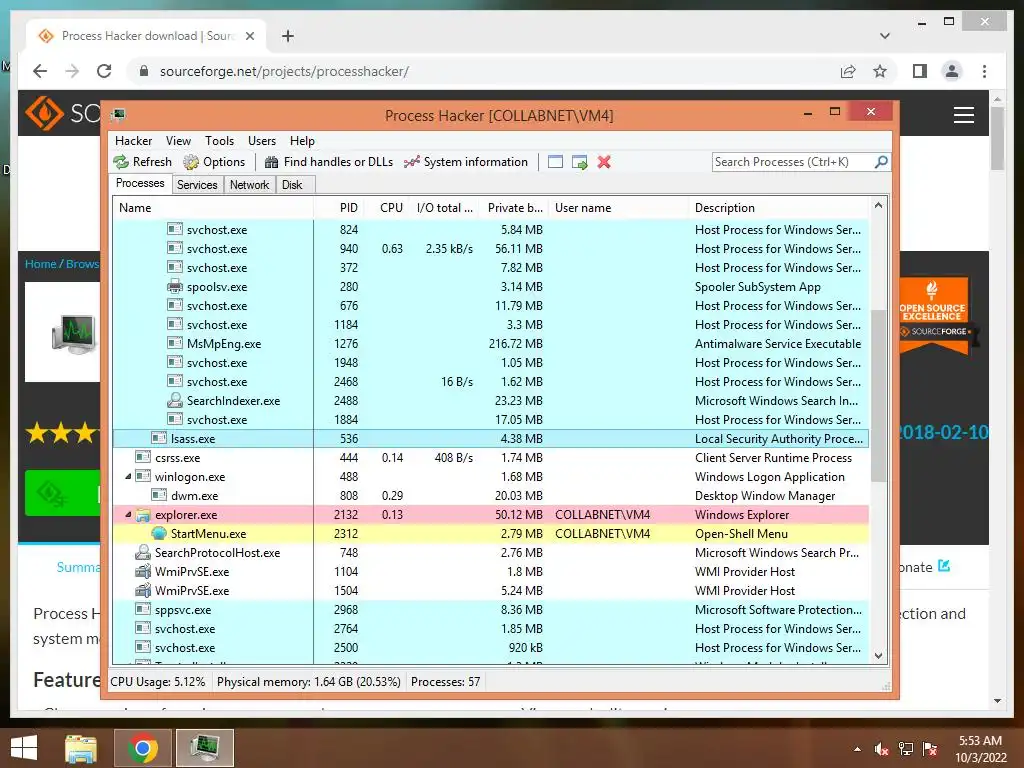The width and height of the screenshot is (1024, 768).
Task: Click the network tray icon
Action: [x=906, y=749]
